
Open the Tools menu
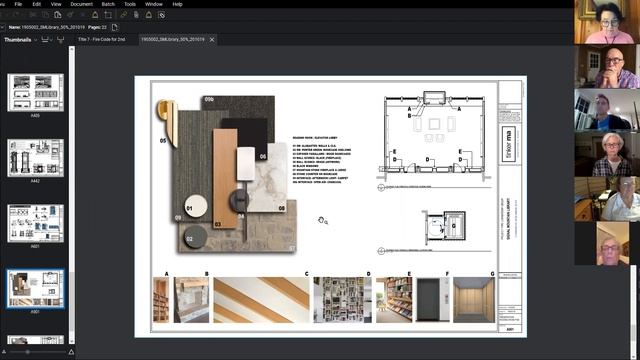click(130, 4)
